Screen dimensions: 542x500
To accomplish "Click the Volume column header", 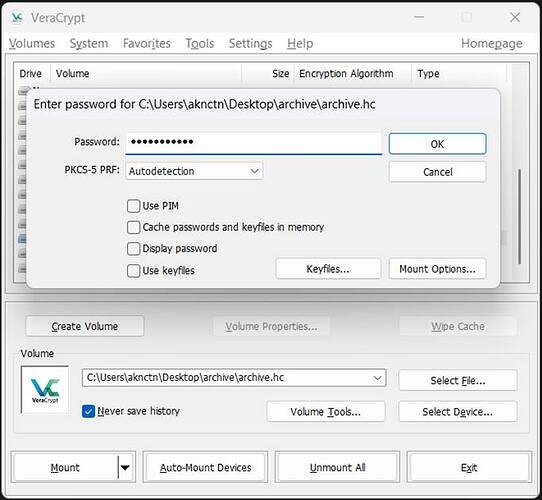I will click(146, 73).
